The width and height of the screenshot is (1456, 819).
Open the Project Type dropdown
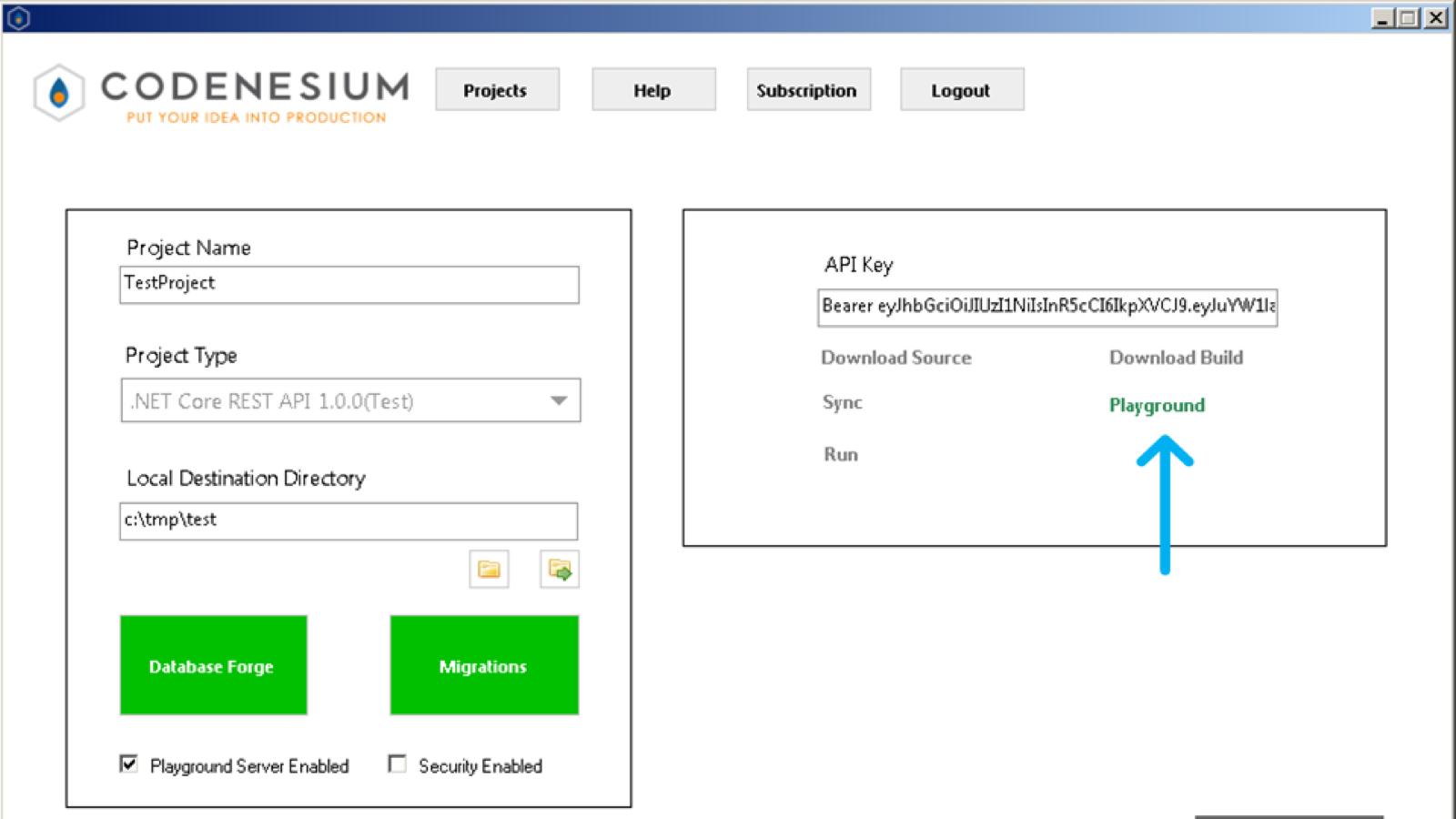pos(558,400)
